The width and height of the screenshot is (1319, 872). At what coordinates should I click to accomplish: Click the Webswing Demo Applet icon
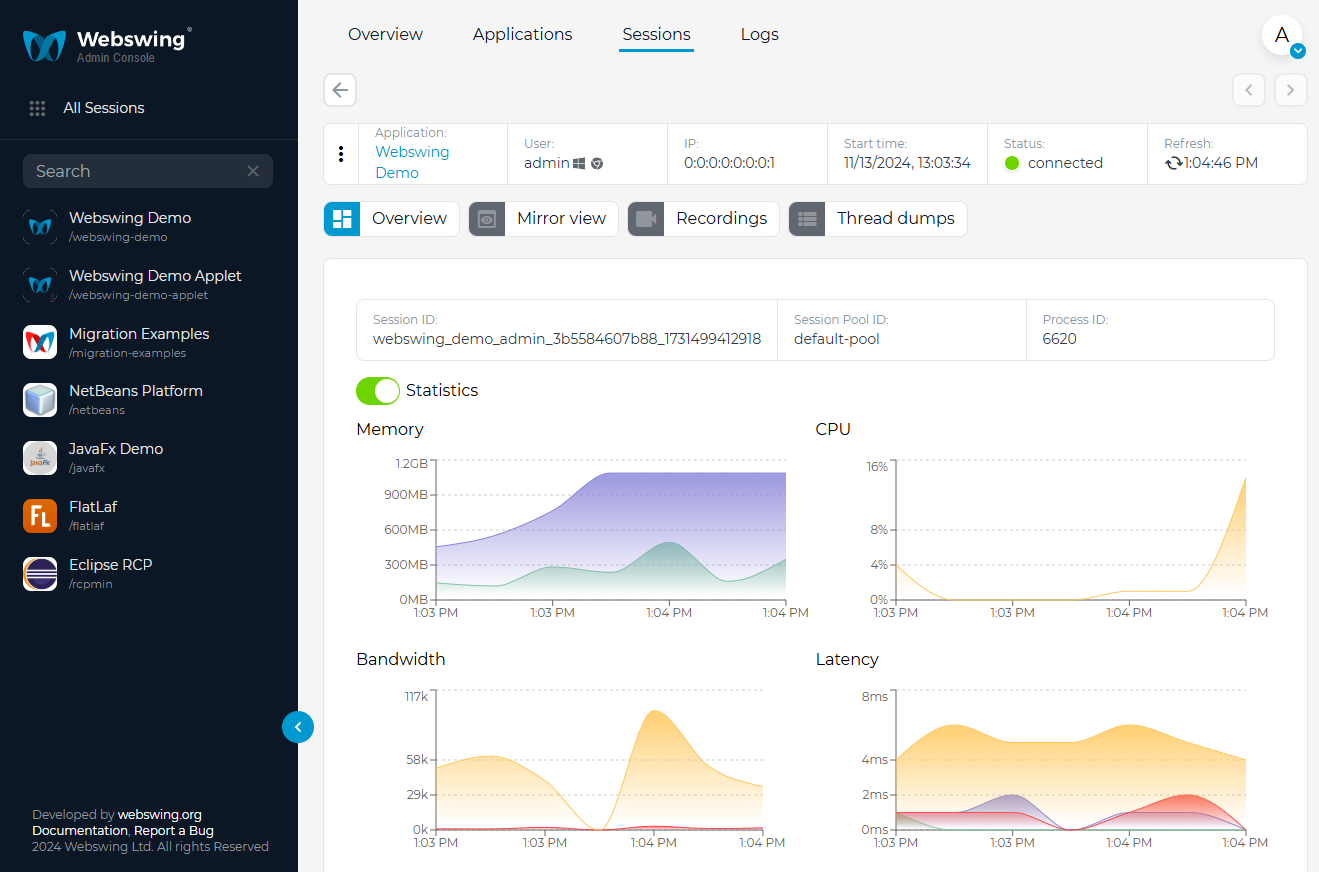(x=40, y=285)
